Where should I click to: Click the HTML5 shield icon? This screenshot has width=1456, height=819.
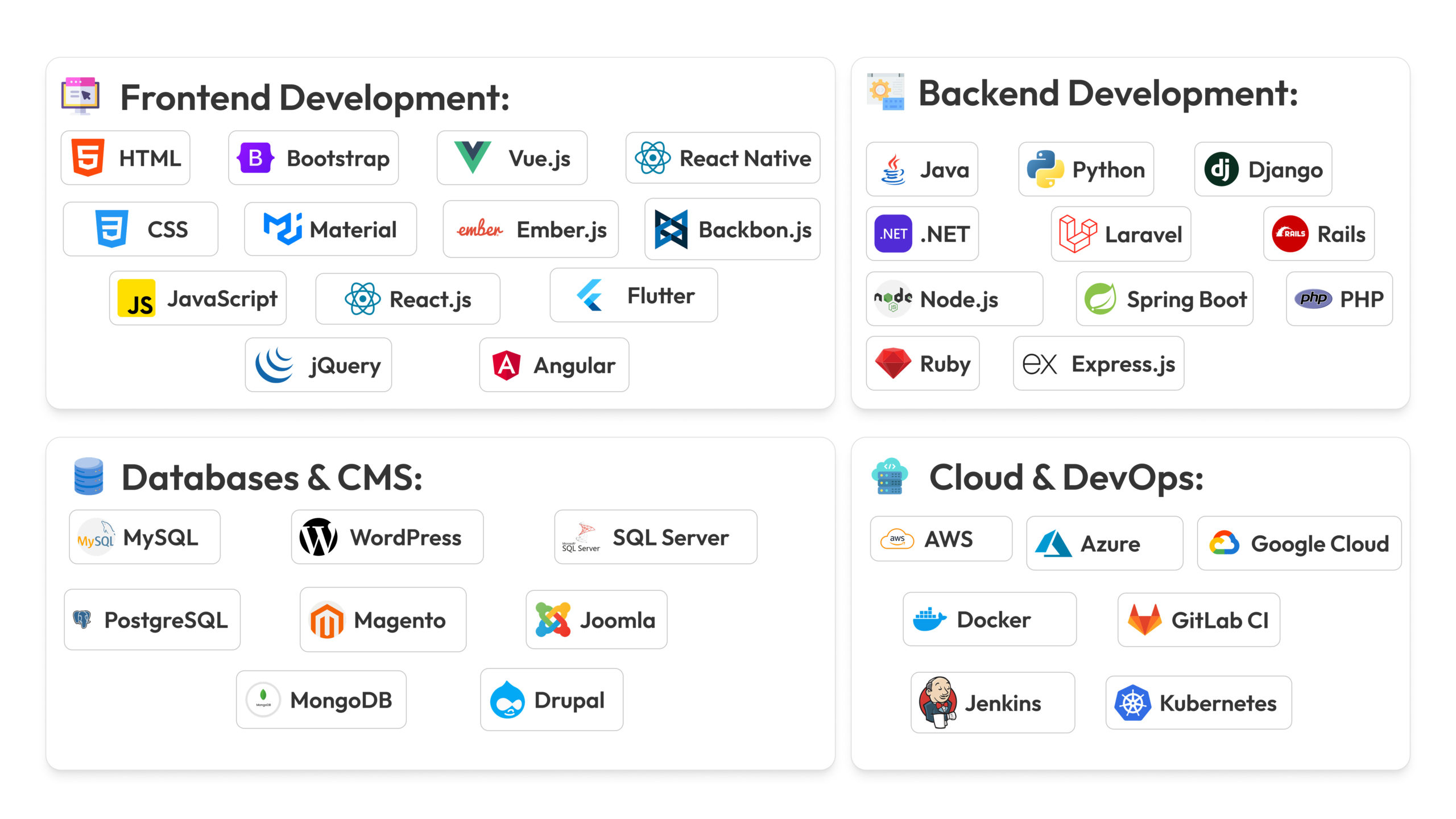(88, 158)
